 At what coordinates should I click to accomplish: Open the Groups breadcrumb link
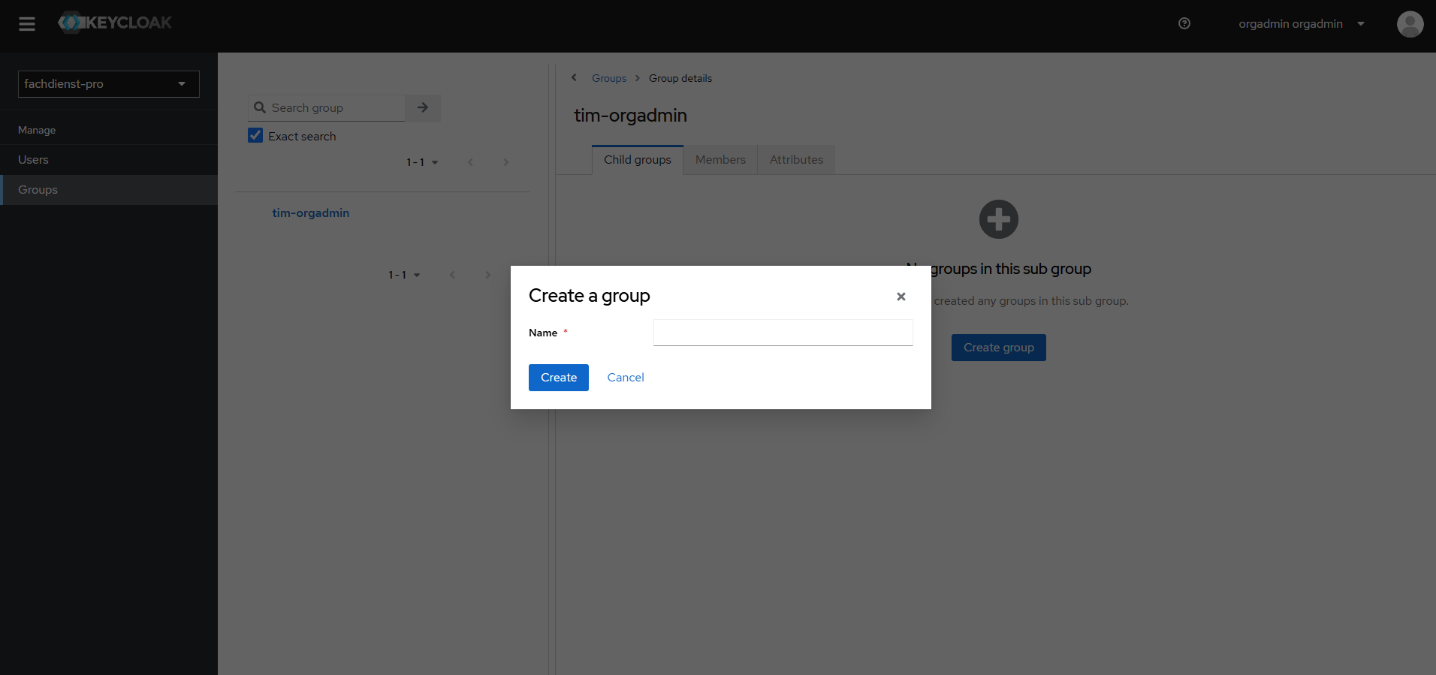click(609, 78)
